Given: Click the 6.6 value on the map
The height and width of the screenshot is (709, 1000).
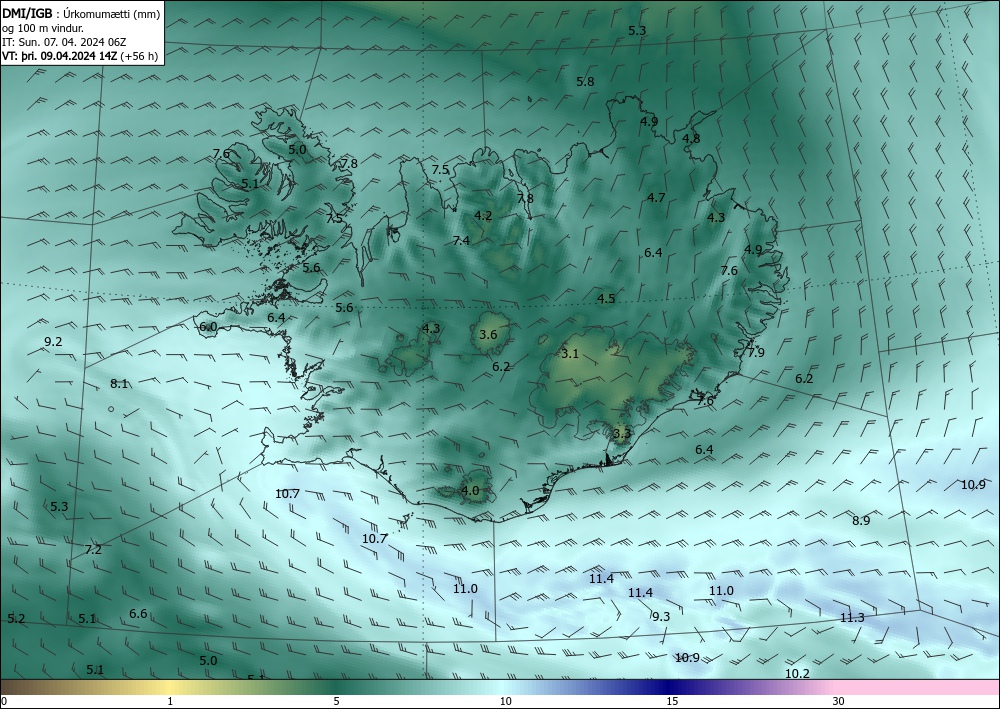Looking at the screenshot, I should (x=138, y=613).
